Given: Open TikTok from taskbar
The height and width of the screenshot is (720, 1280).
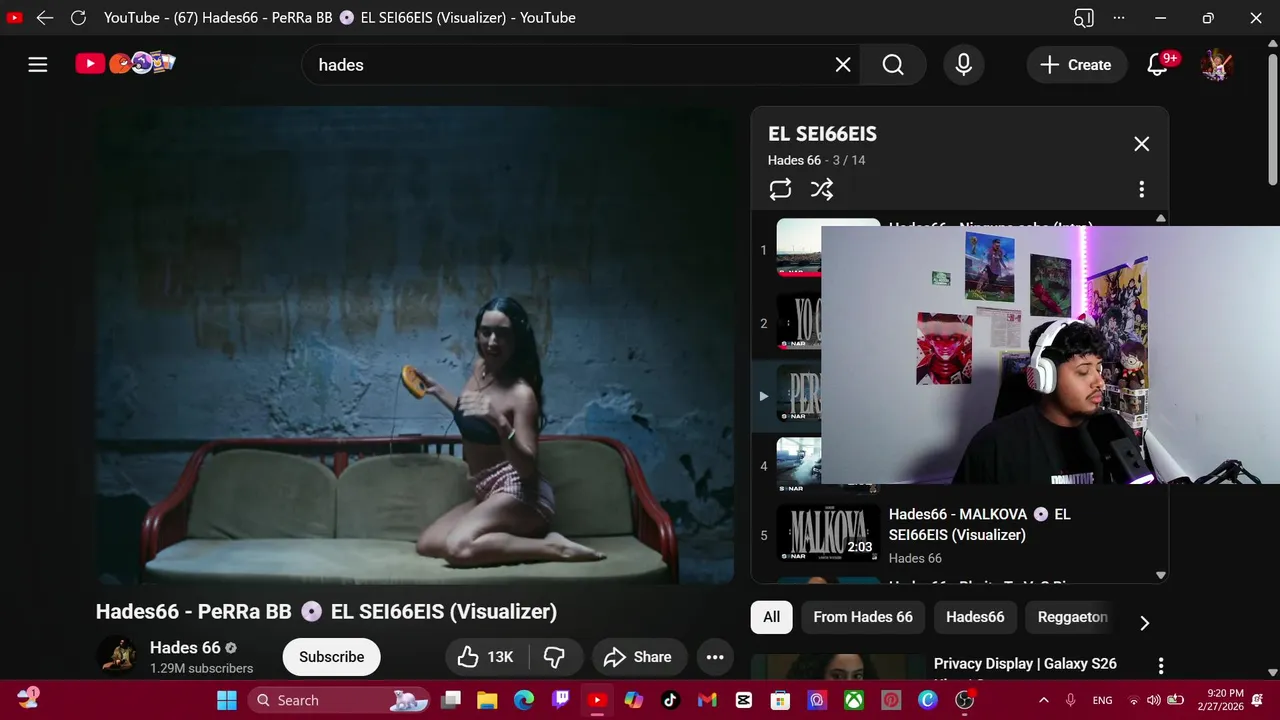Looking at the screenshot, I should pos(670,700).
